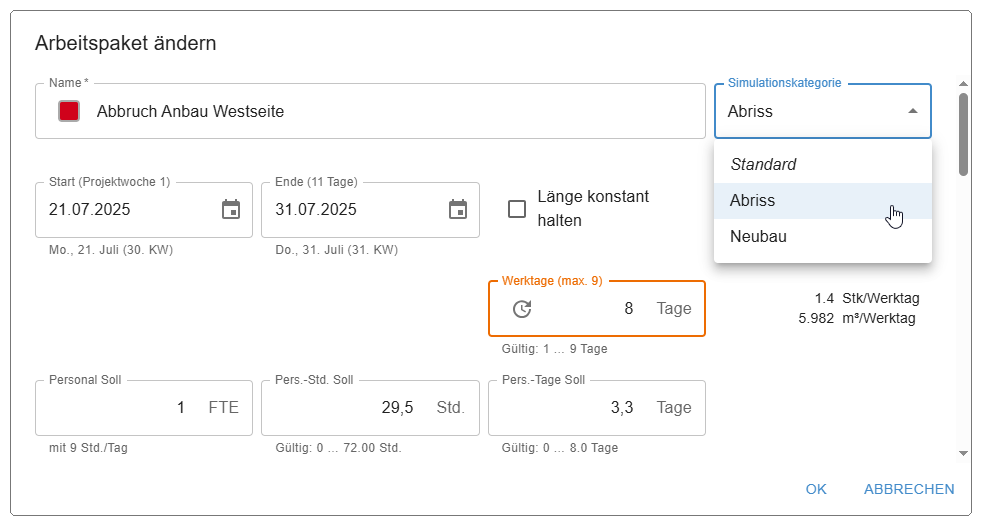The image size is (982, 526).
Task: Click the dialog scrollbar down arrow
Action: coord(963,453)
